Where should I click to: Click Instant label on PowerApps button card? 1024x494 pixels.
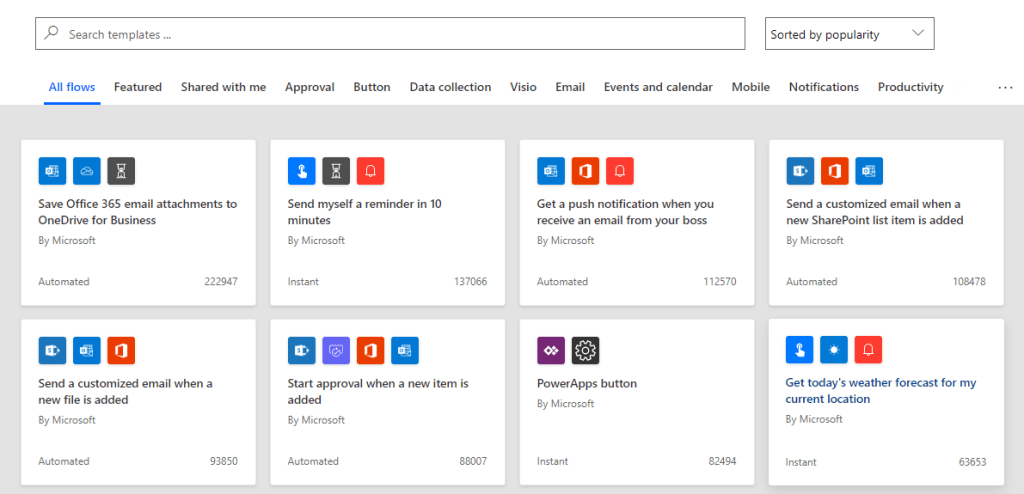point(552,461)
